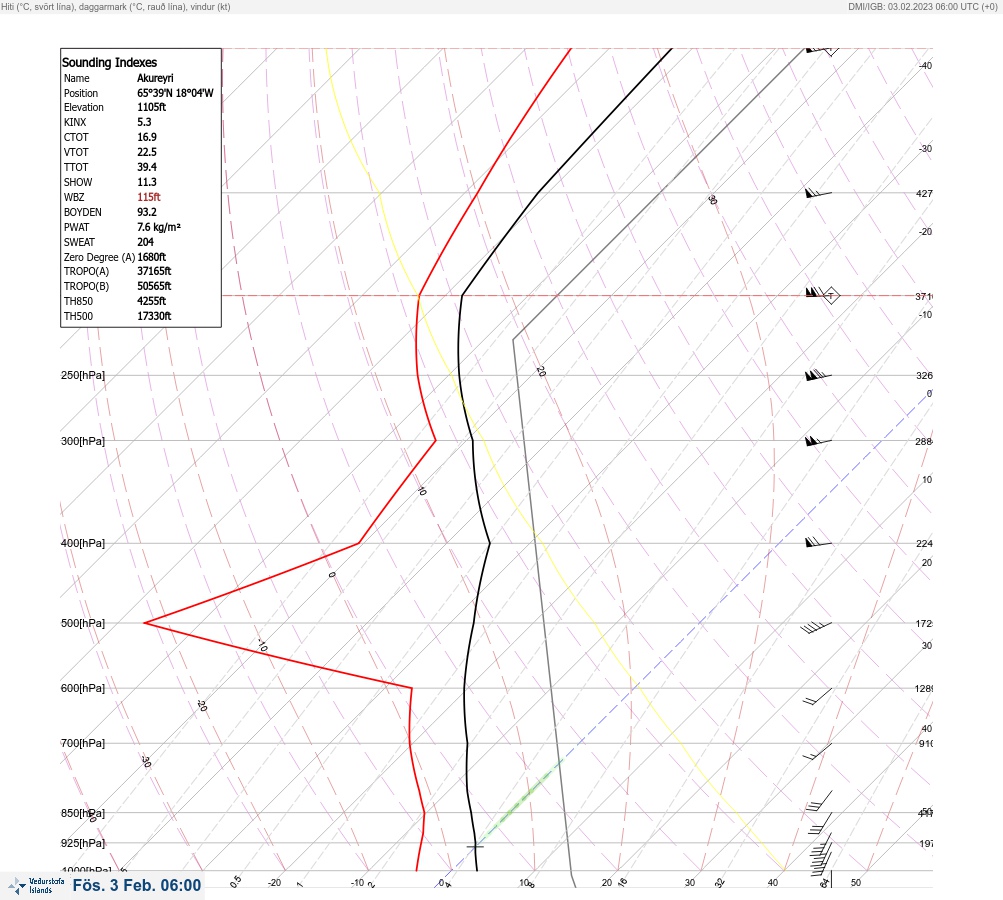Click the 'Elevation' row label
Image resolution: width=1003 pixels, height=900 pixels.
coord(84,107)
